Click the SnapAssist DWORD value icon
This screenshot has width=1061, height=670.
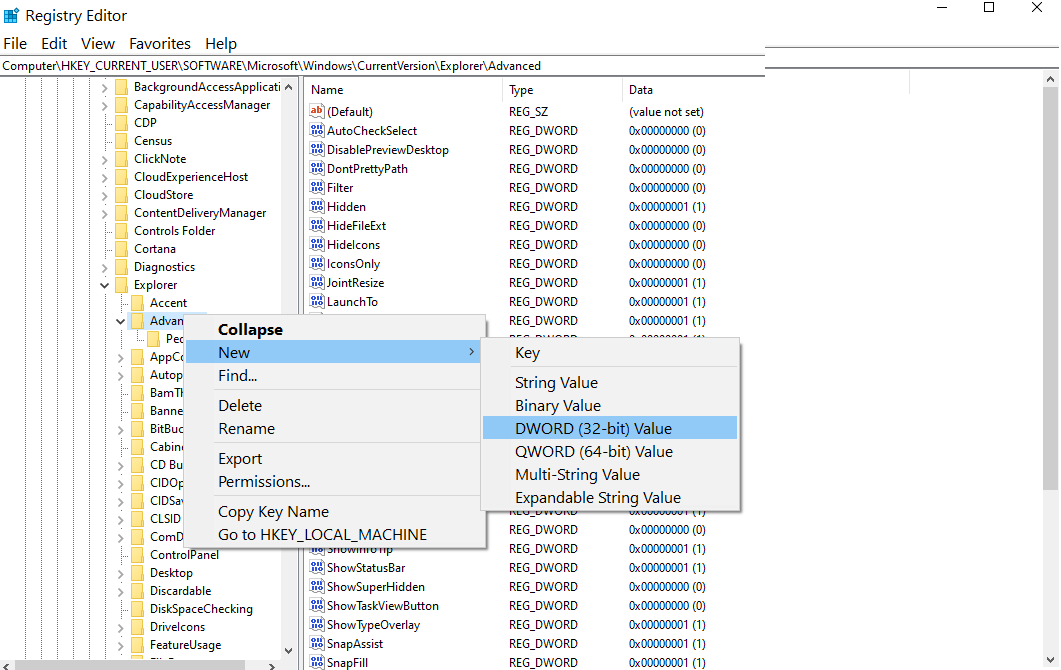pyautogui.click(x=317, y=644)
